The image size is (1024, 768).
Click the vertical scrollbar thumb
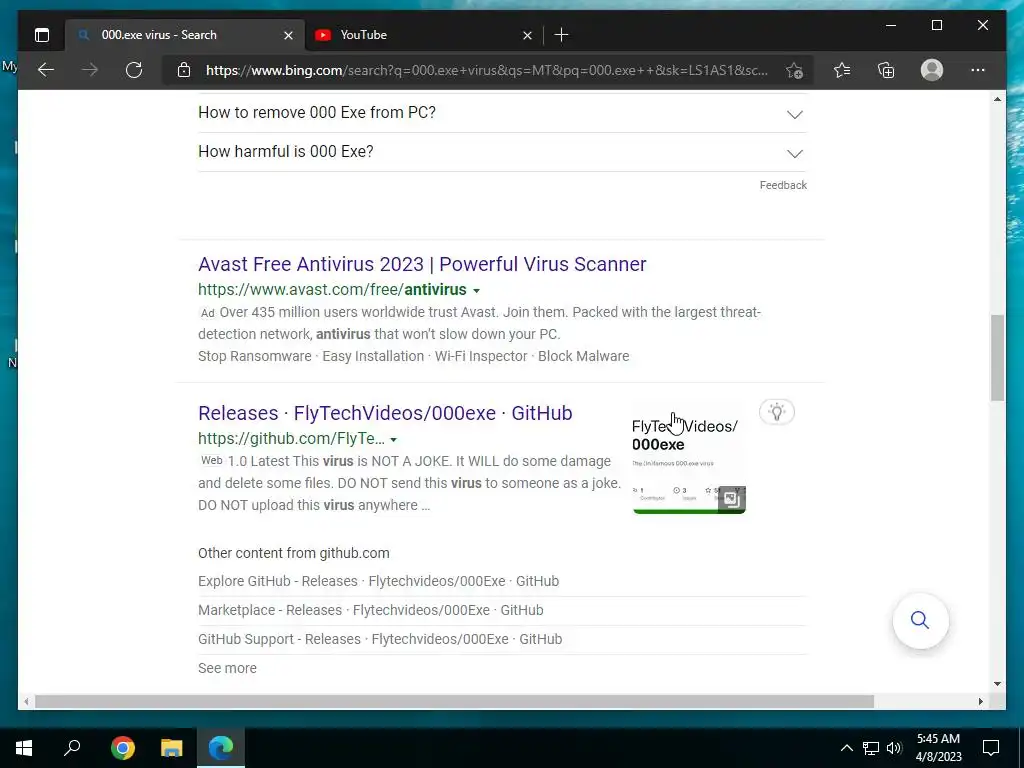(997, 358)
